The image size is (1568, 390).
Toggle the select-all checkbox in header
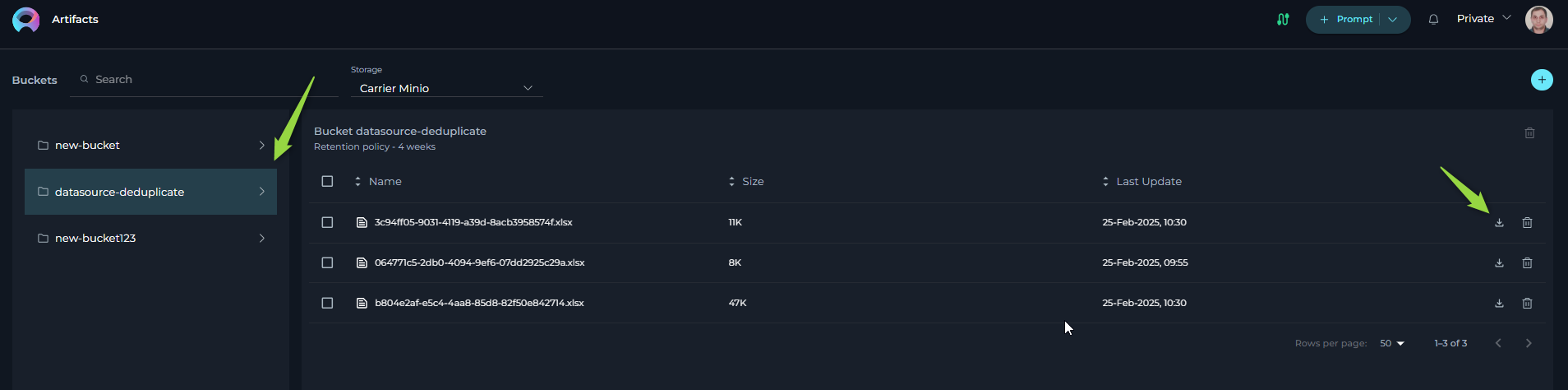tap(327, 182)
